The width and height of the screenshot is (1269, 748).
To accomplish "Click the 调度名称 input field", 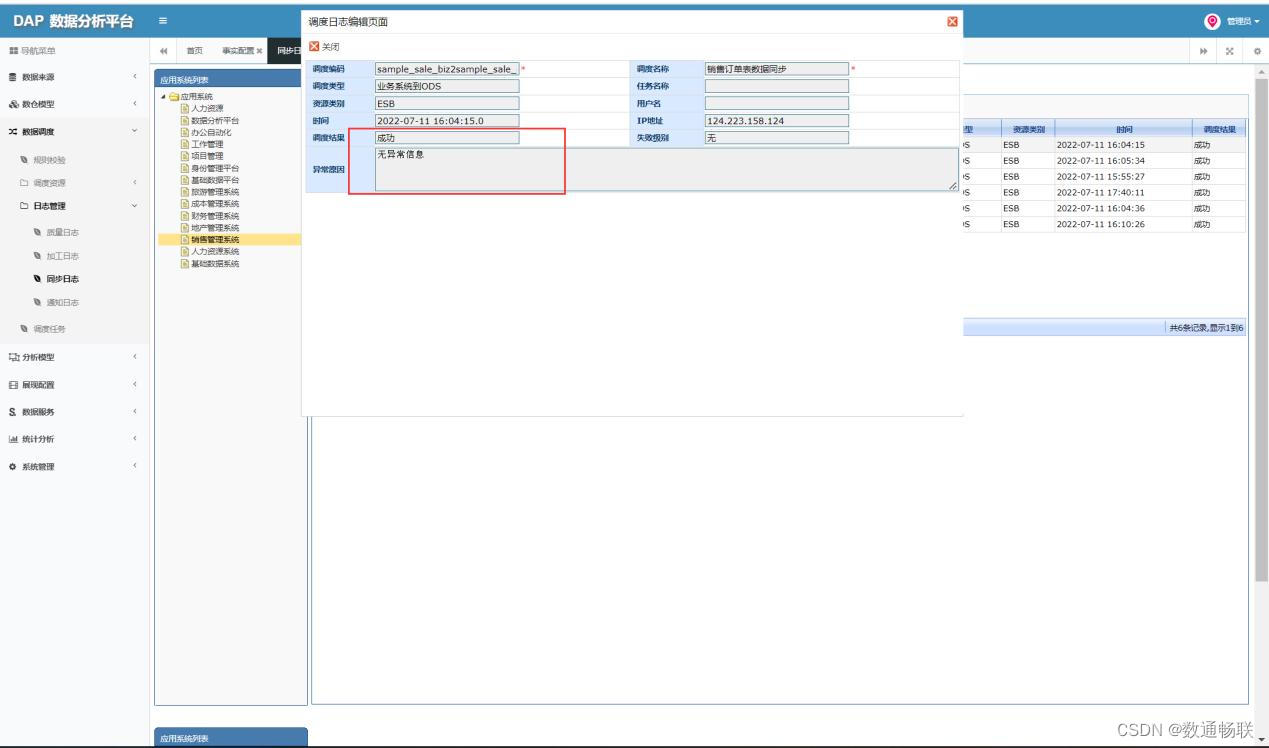I will [777, 69].
